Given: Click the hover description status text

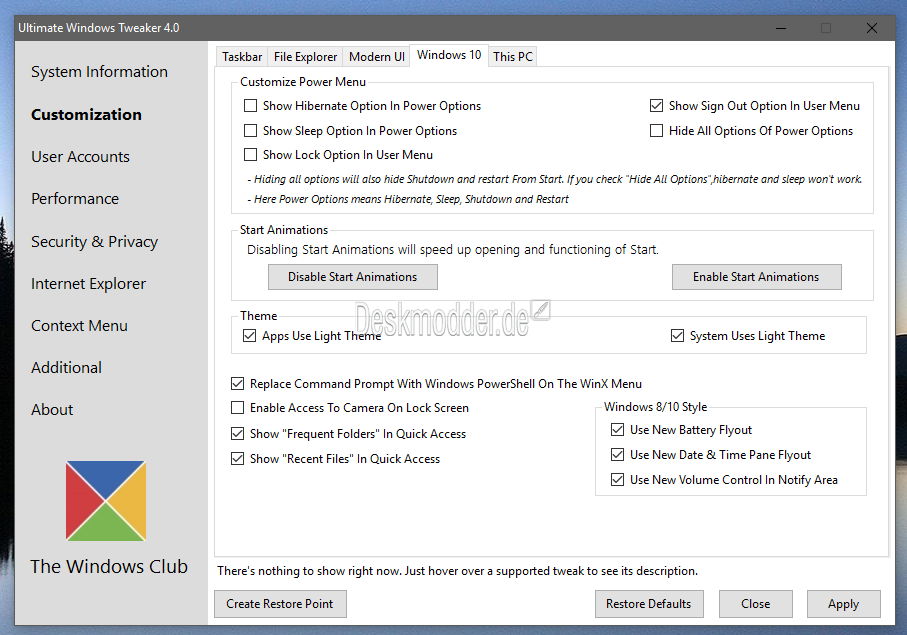Looking at the screenshot, I should [x=458, y=571].
